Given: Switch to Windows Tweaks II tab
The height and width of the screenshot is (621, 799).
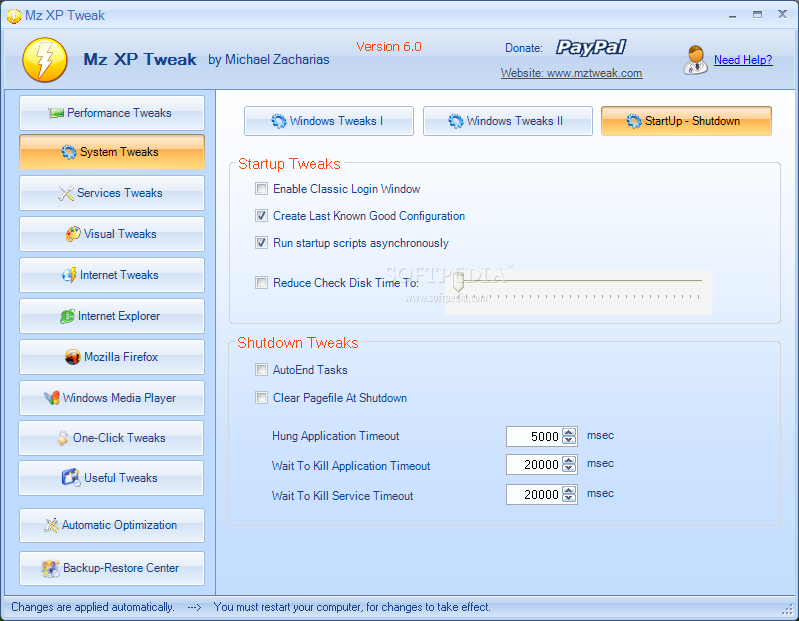Looking at the screenshot, I should [x=508, y=121].
